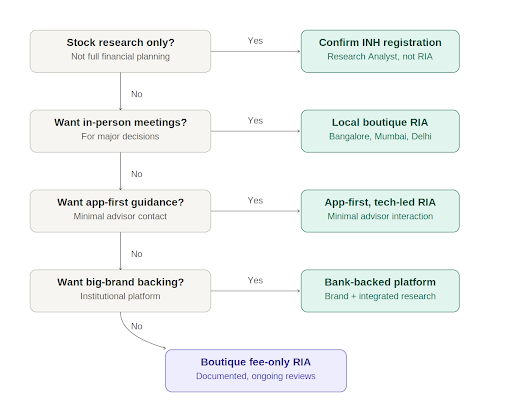The width and height of the screenshot is (512, 404).
Task: Click the 'Confirm INH registration' outcome box
Action: (x=380, y=51)
